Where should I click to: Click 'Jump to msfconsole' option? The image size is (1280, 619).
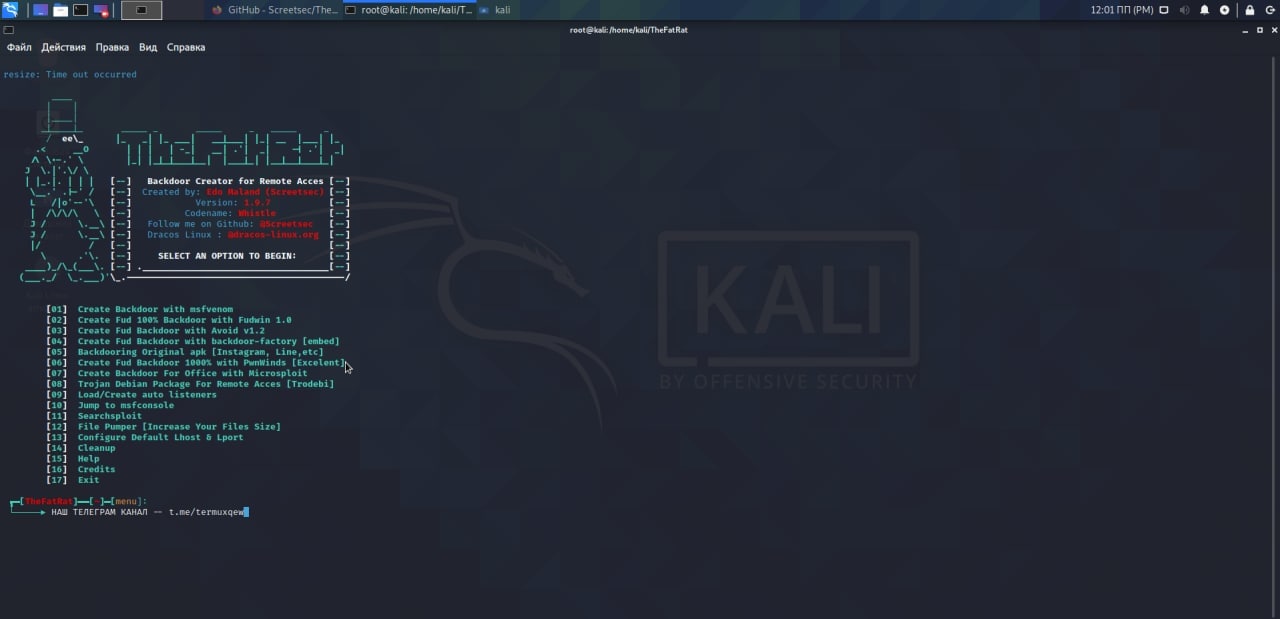pos(126,405)
